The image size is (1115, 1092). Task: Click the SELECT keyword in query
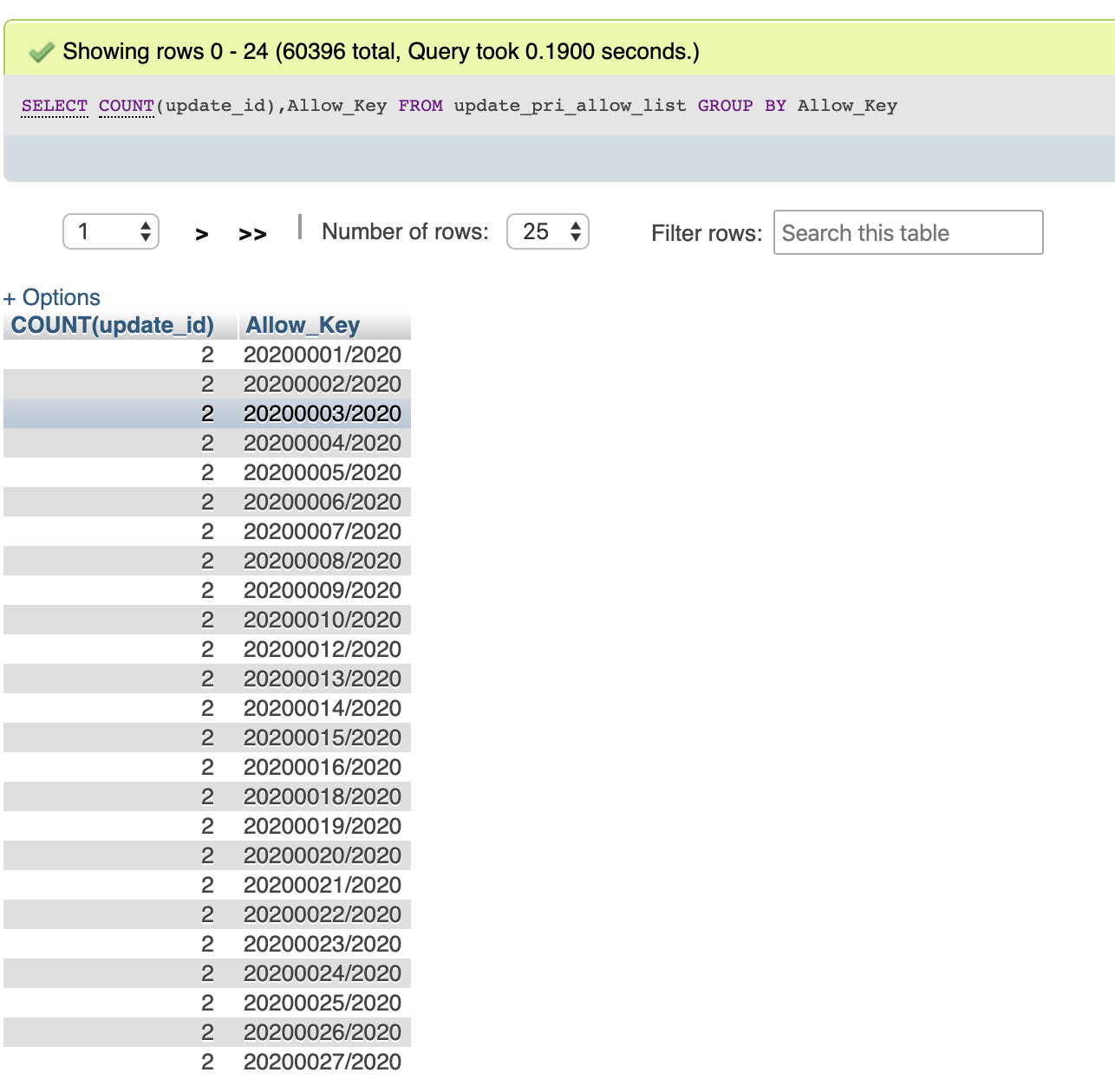(55, 106)
